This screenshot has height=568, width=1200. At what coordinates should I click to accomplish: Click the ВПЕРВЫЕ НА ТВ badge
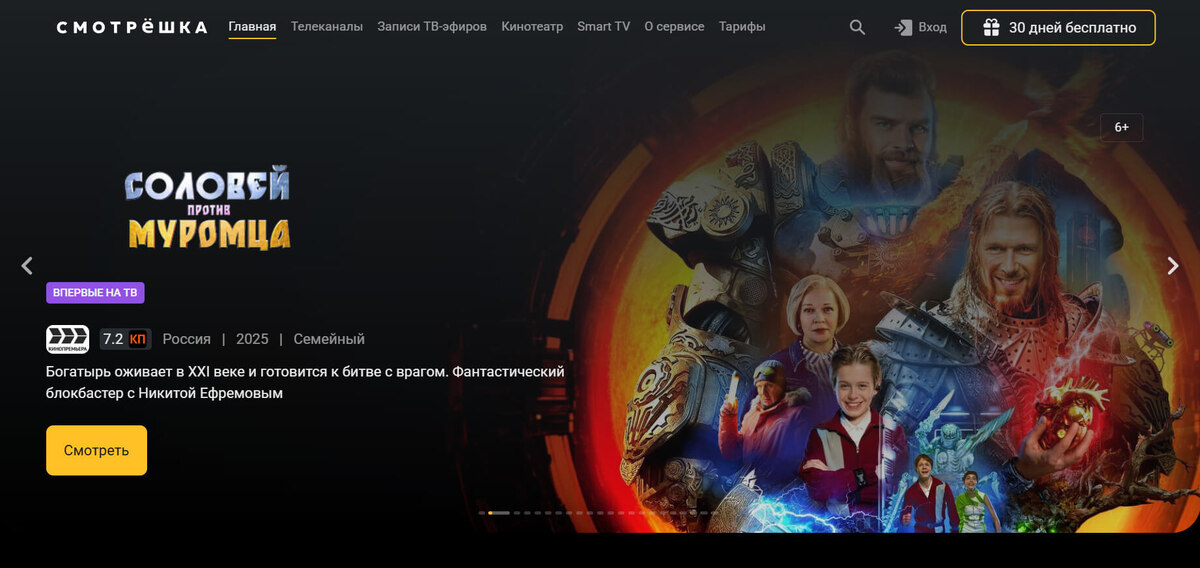tap(95, 292)
